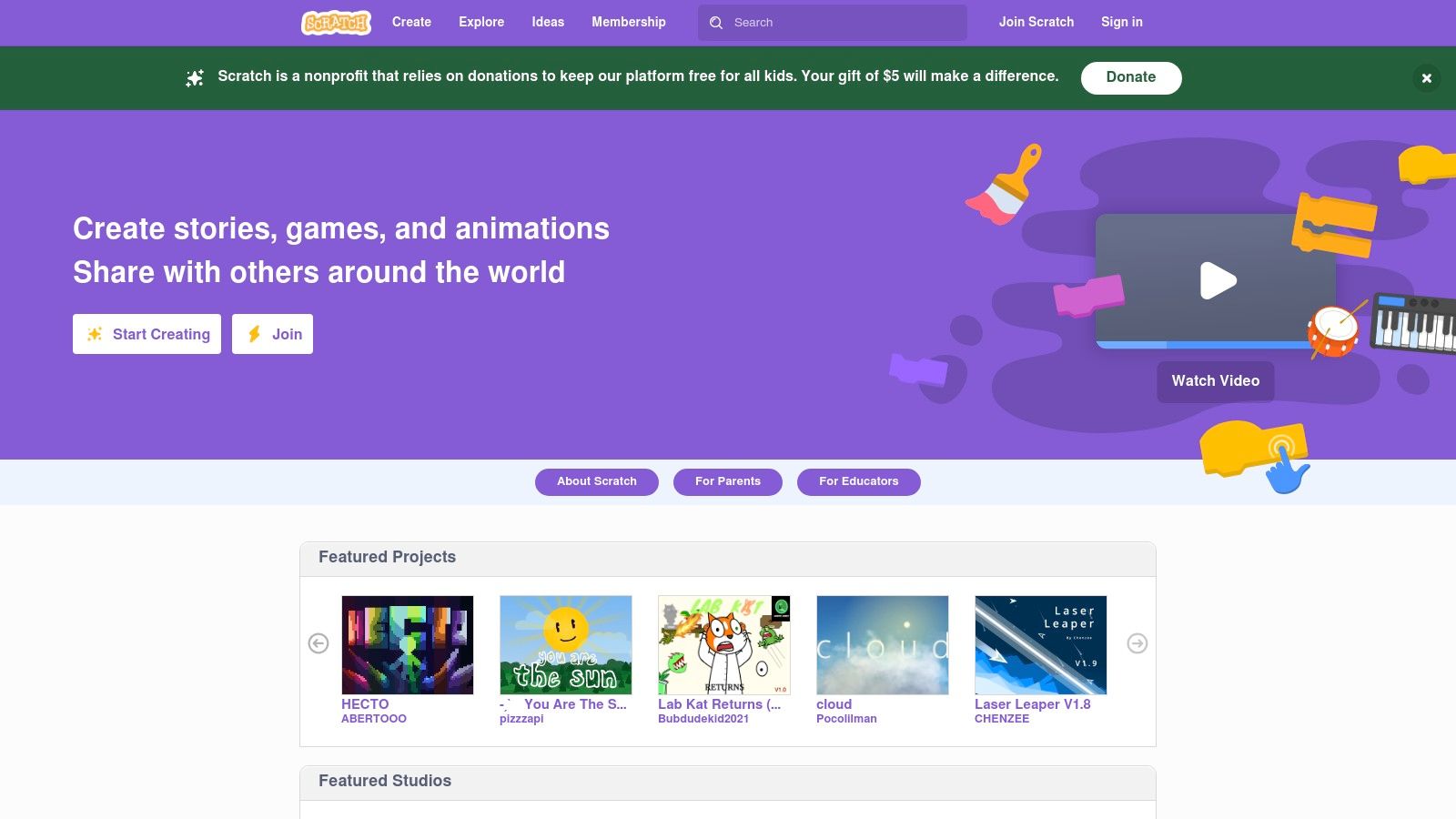Open the Sign in link
This screenshot has width=1456, height=819.
[x=1121, y=22]
